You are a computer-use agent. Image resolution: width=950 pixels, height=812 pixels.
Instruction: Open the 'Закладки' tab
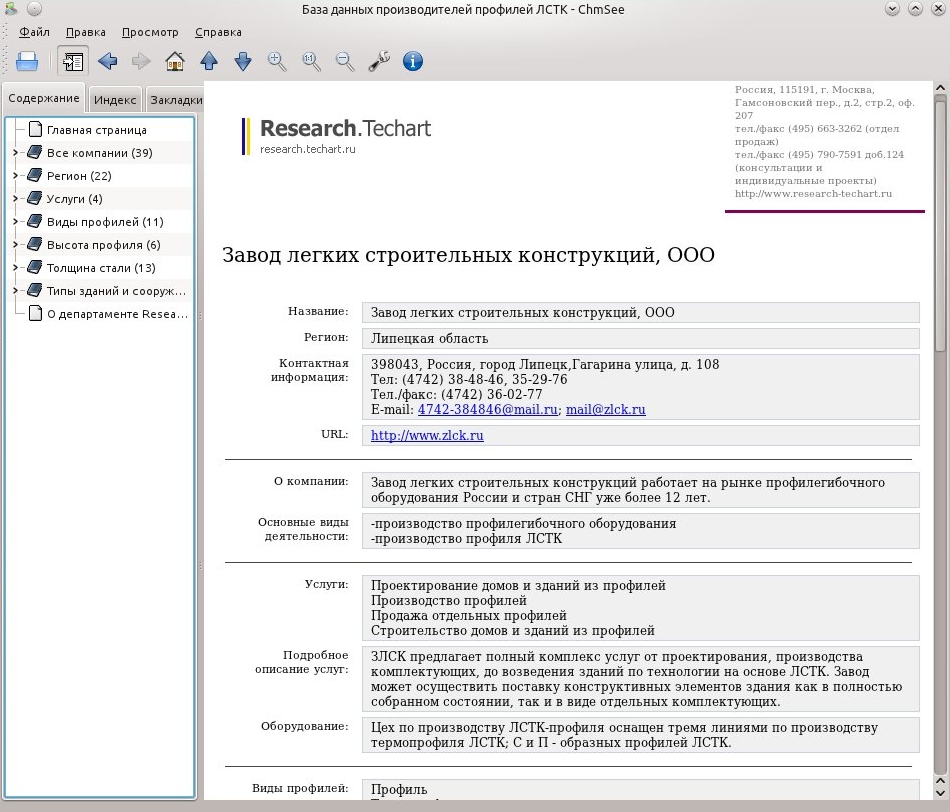(175, 99)
